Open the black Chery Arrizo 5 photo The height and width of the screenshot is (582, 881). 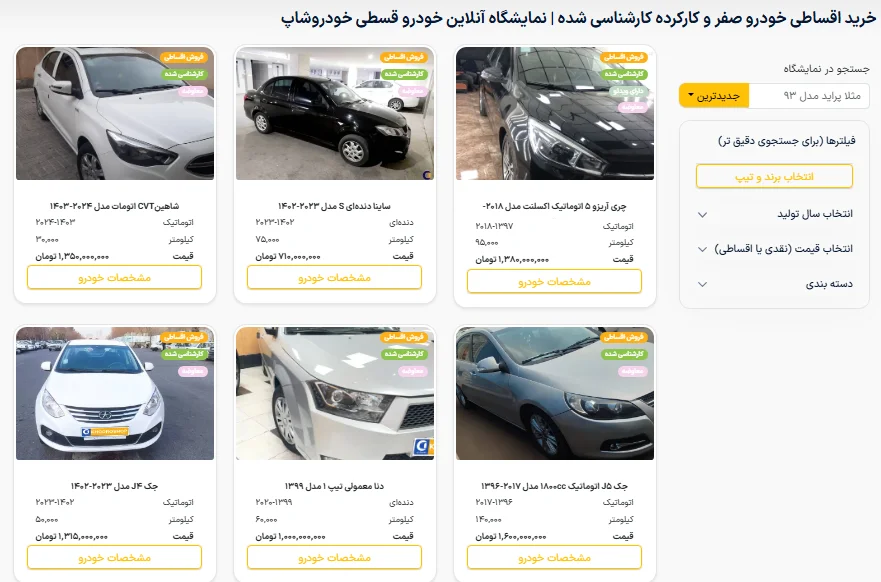coord(555,113)
